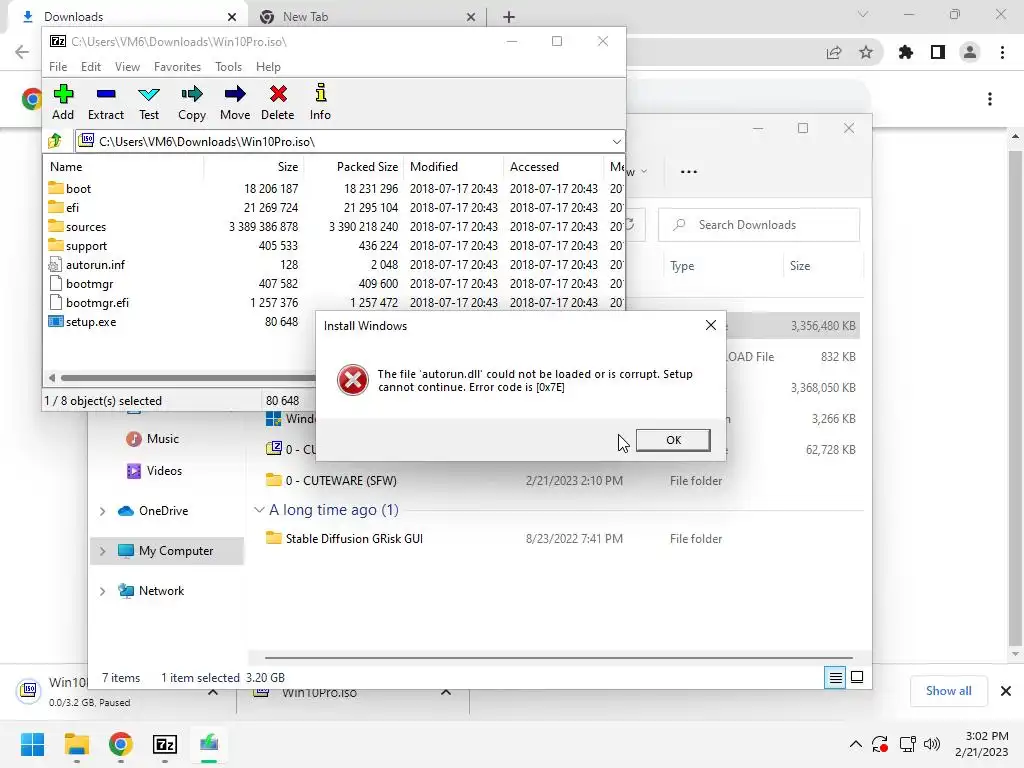Select autorun.inf file in 7-Zip
The width and height of the screenshot is (1024, 768).
point(95,264)
